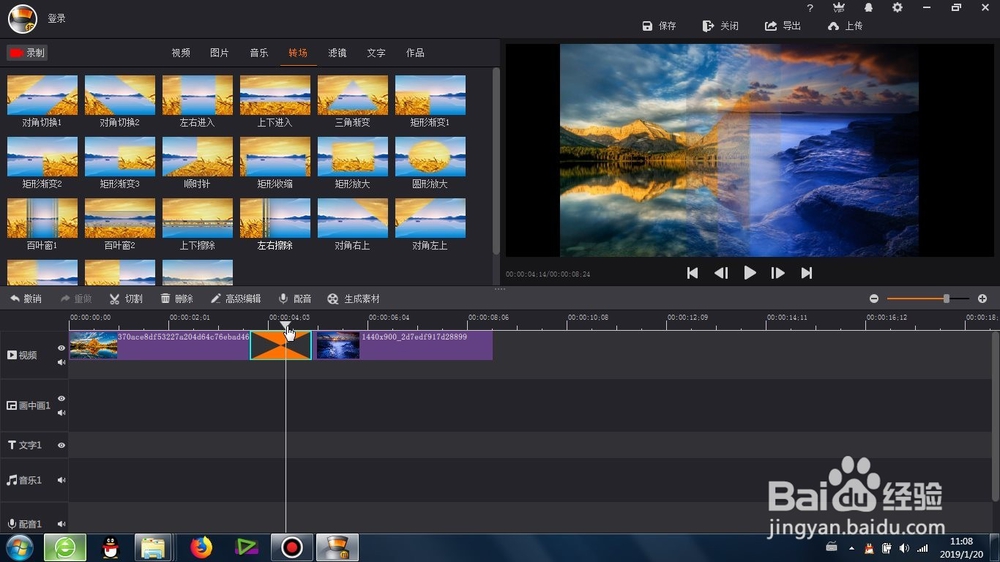Click the 上传 upload button

point(845,26)
